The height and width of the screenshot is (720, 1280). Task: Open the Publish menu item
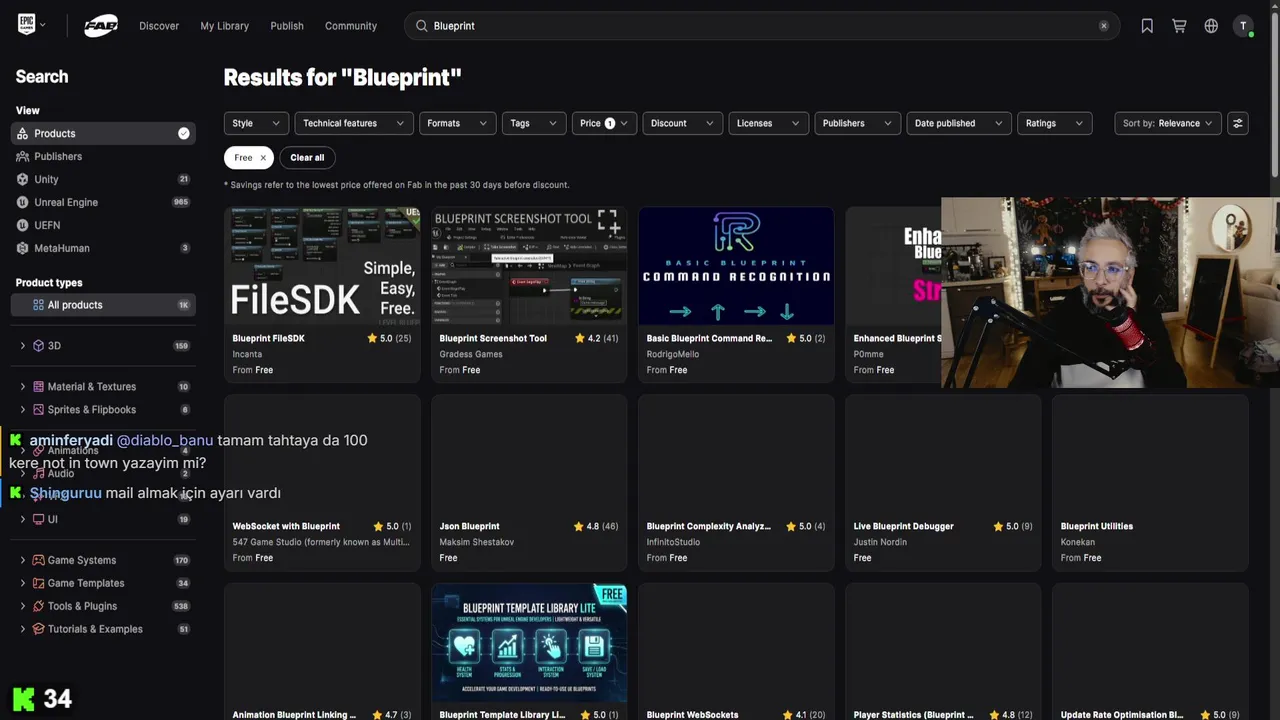click(287, 26)
